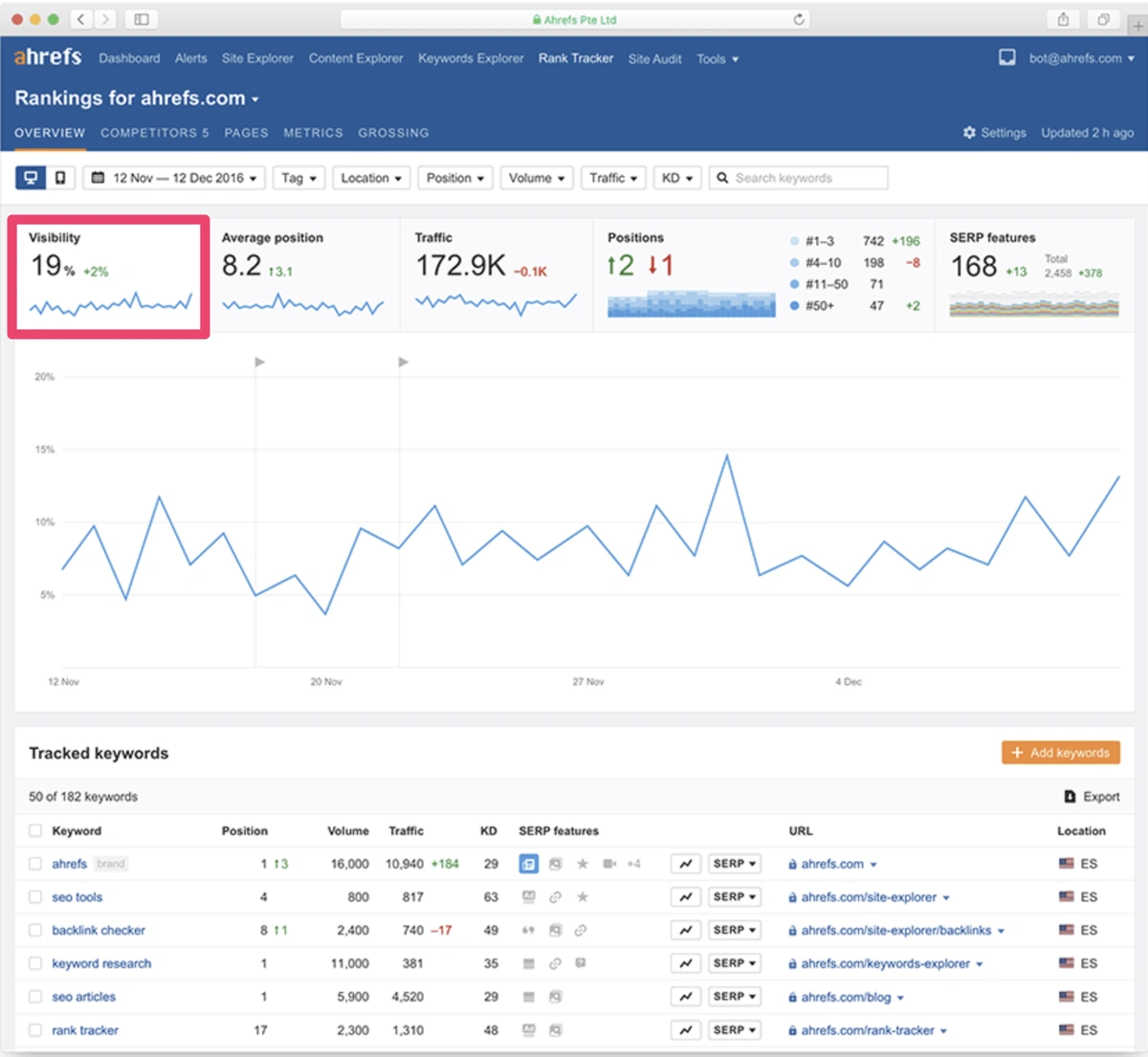Open the Volume filter dropdown
Screen dimensions: 1148x1057
pos(537,177)
